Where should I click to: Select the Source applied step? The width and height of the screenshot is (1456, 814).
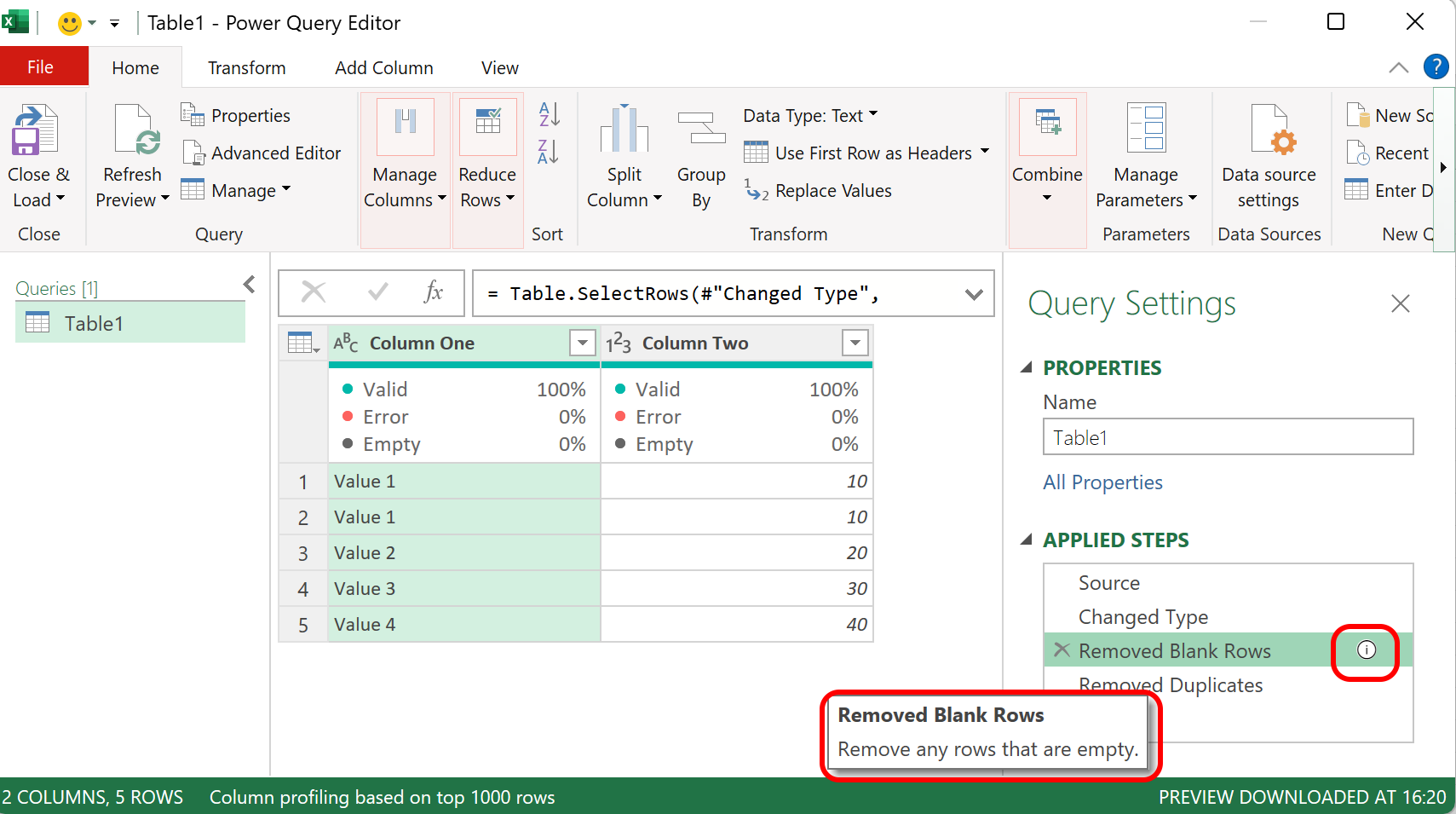point(1228,583)
